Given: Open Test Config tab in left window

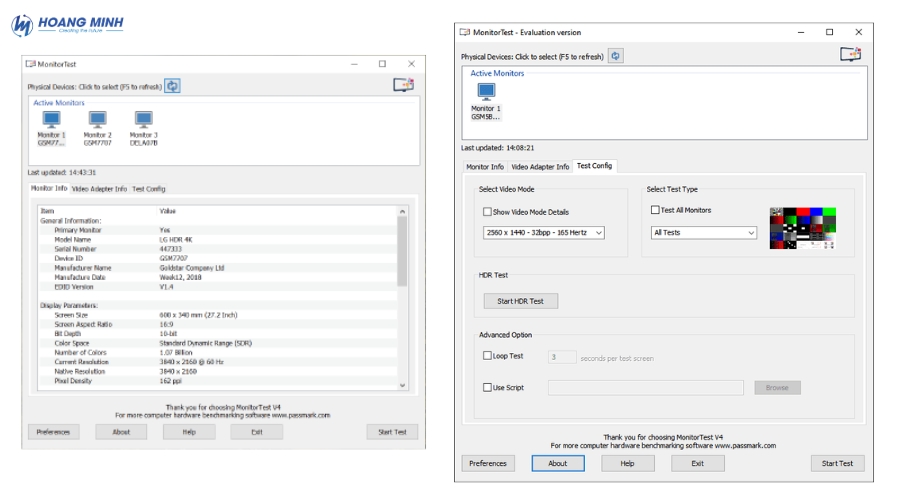Looking at the screenshot, I should click(149, 189).
